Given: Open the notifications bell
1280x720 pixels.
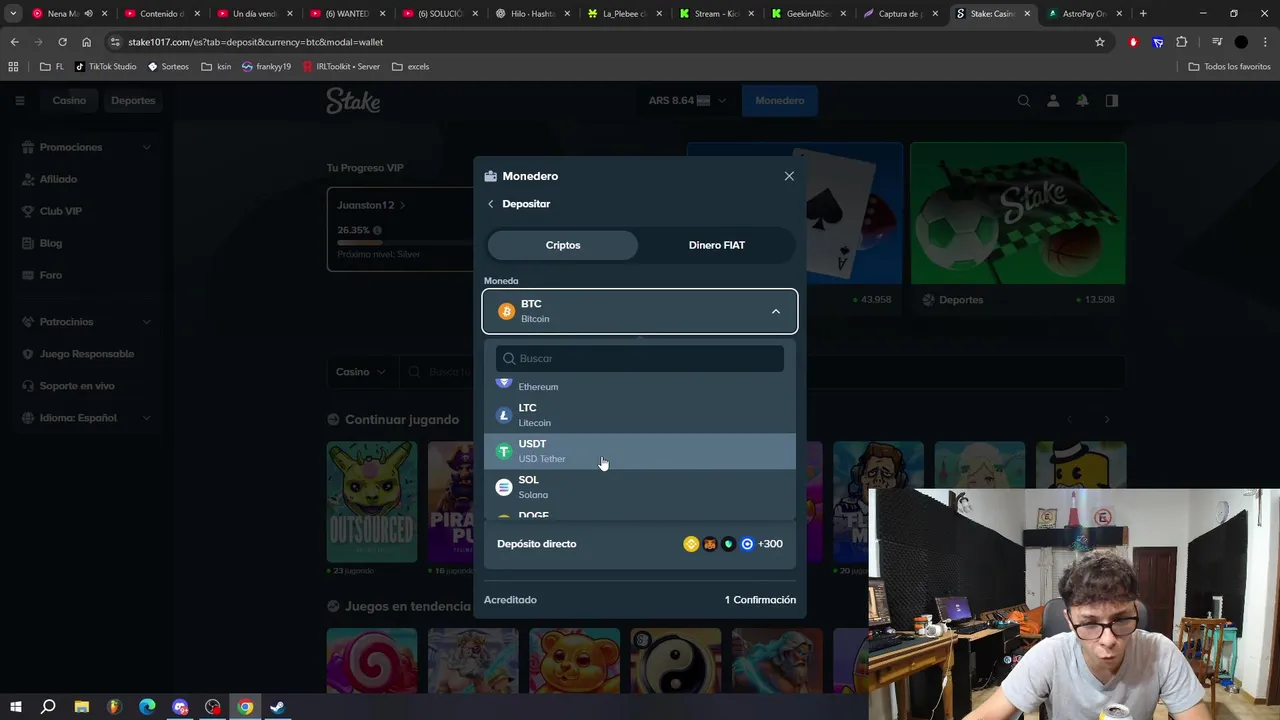Looking at the screenshot, I should (1082, 100).
